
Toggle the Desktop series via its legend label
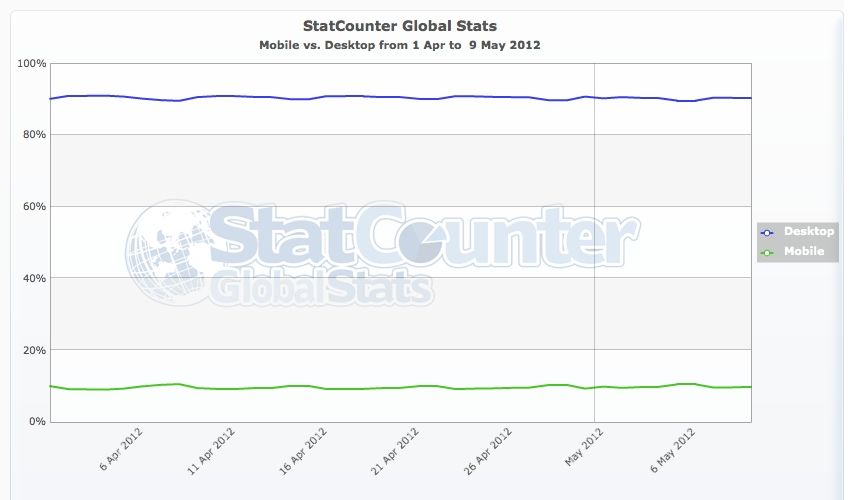click(x=809, y=231)
